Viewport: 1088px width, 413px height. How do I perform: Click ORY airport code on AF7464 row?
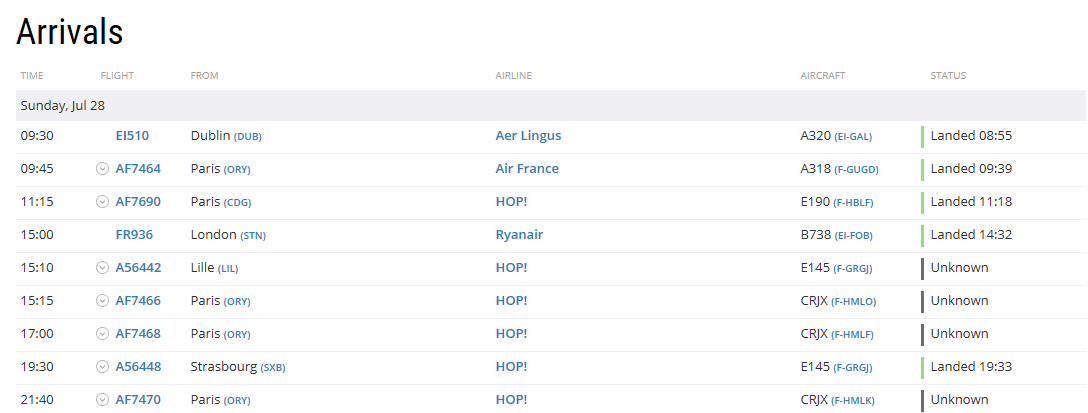pyautogui.click(x=237, y=169)
